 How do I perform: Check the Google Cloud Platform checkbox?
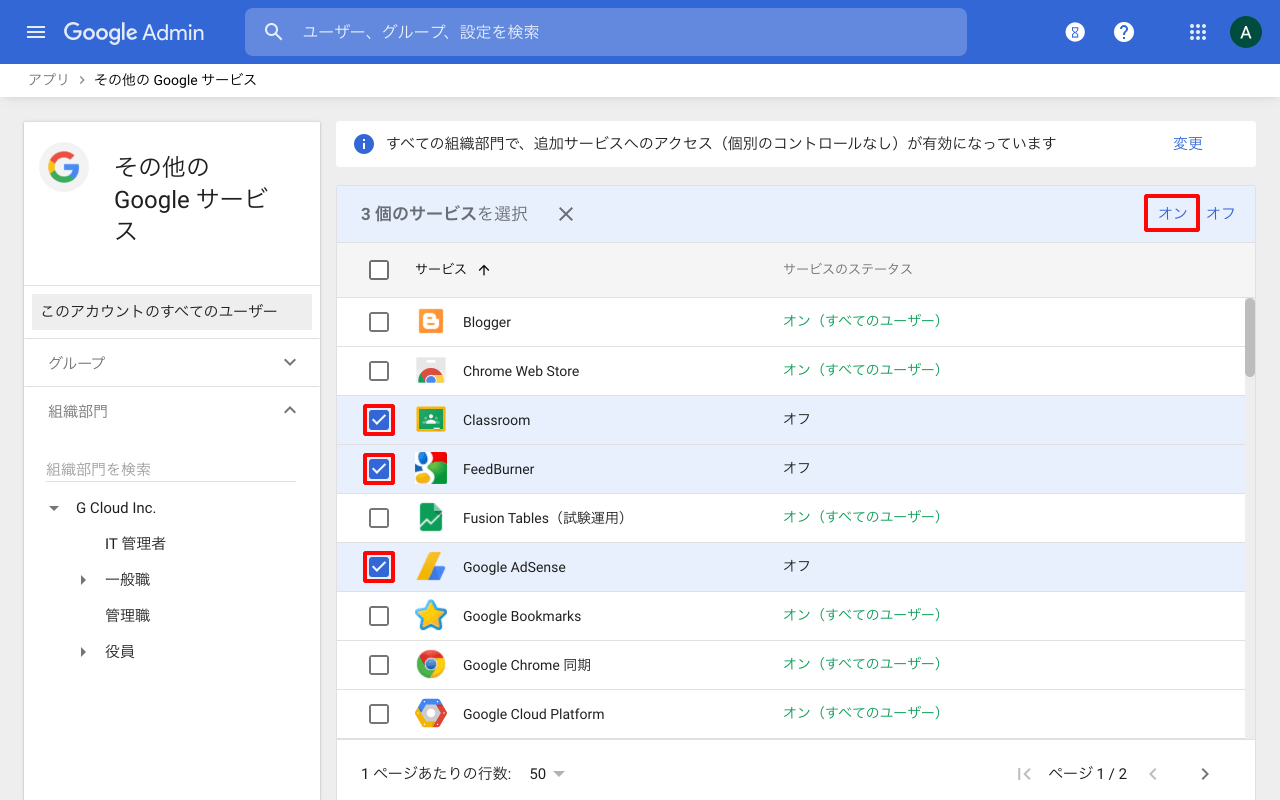pos(379,714)
